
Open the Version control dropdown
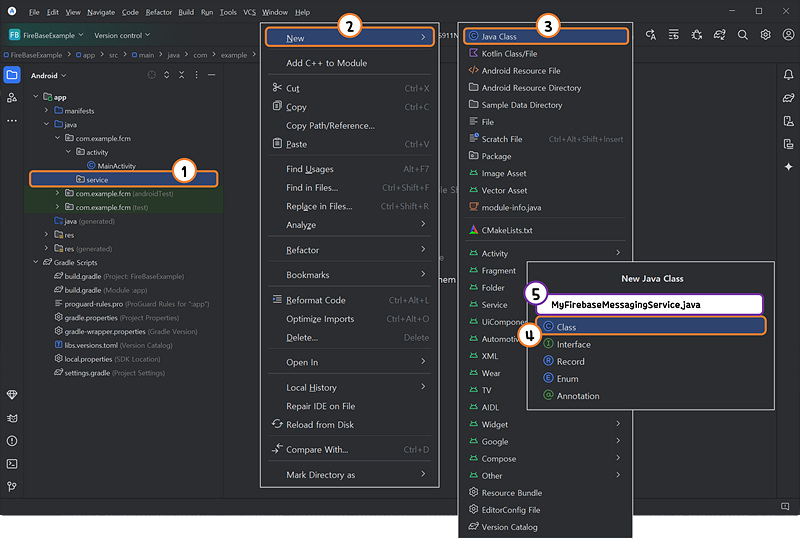click(x=122, y=35)
